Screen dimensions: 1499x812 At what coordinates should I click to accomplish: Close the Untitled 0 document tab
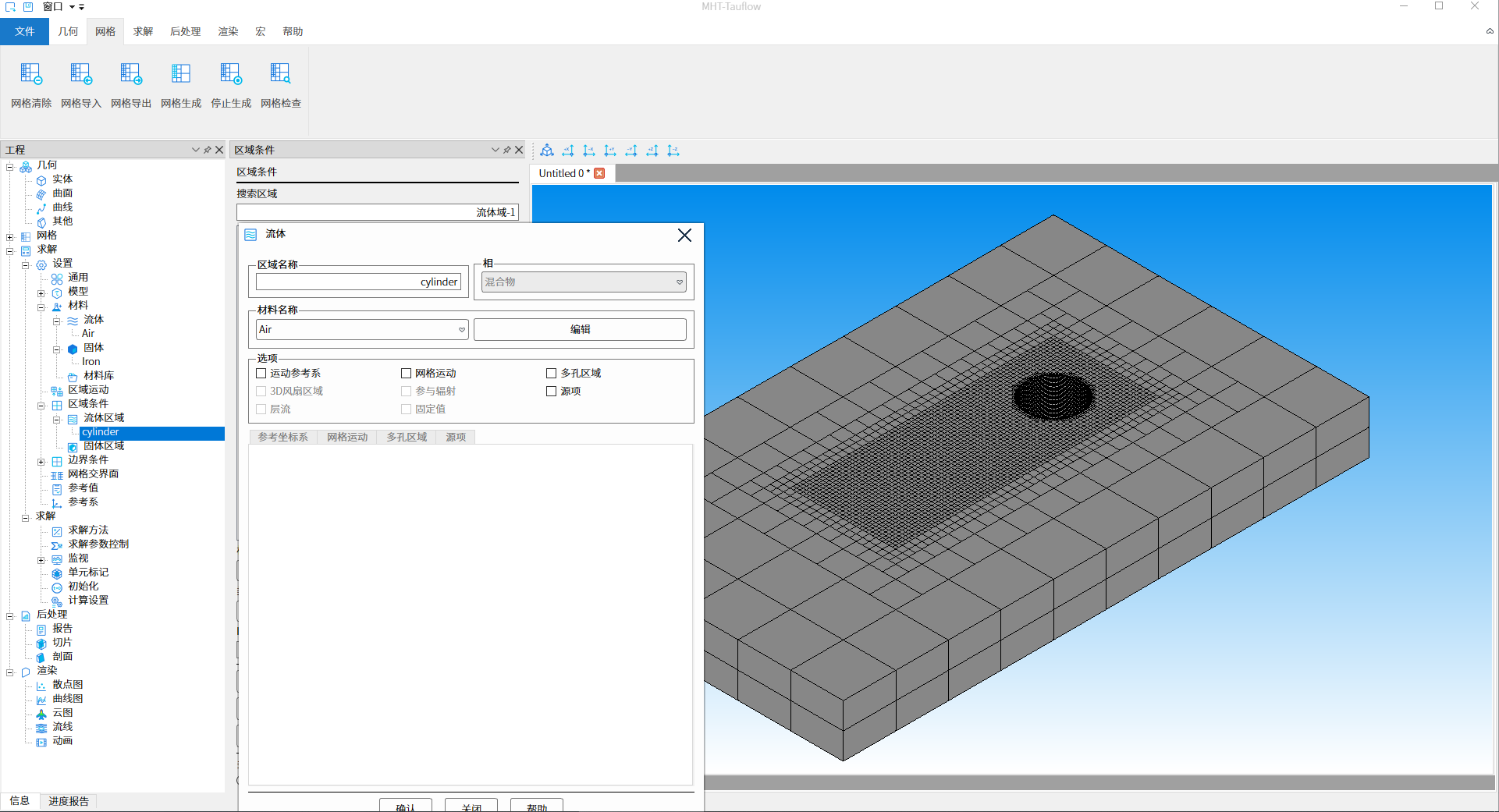599,173
